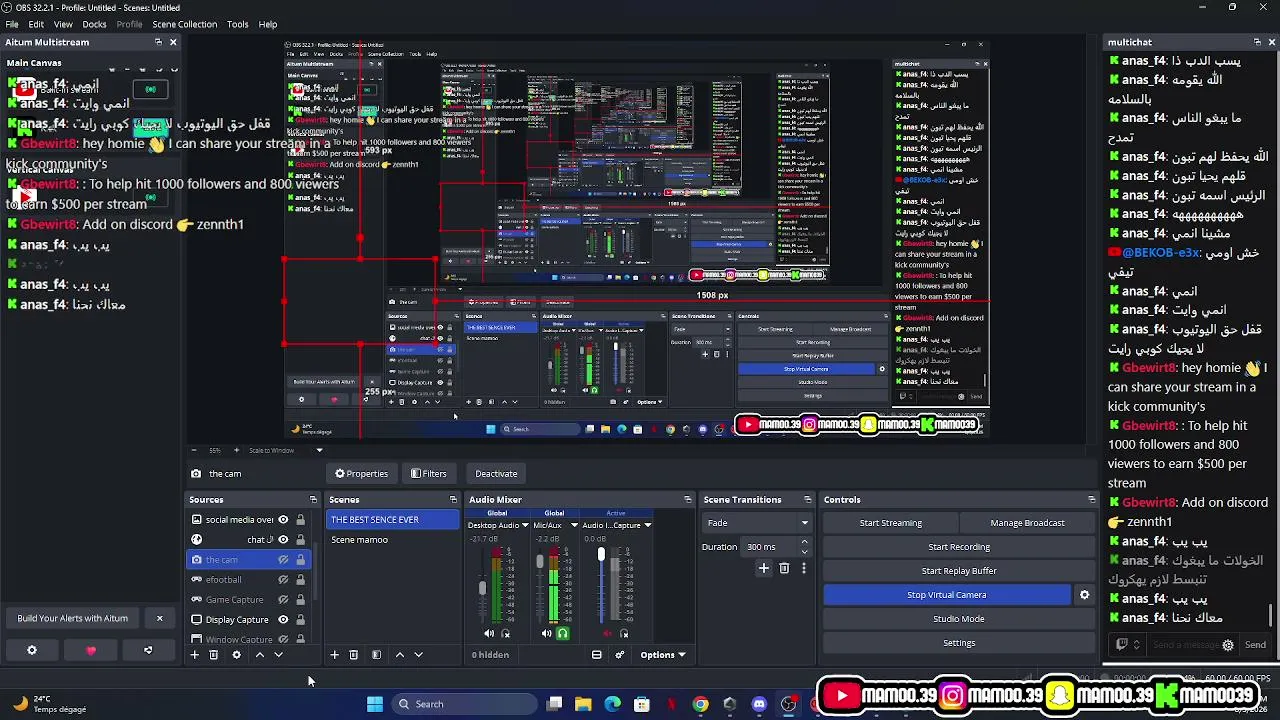Float the Audio Mixer dock panel
Viewport: 1280px width, 720px height.
(687, 500)
